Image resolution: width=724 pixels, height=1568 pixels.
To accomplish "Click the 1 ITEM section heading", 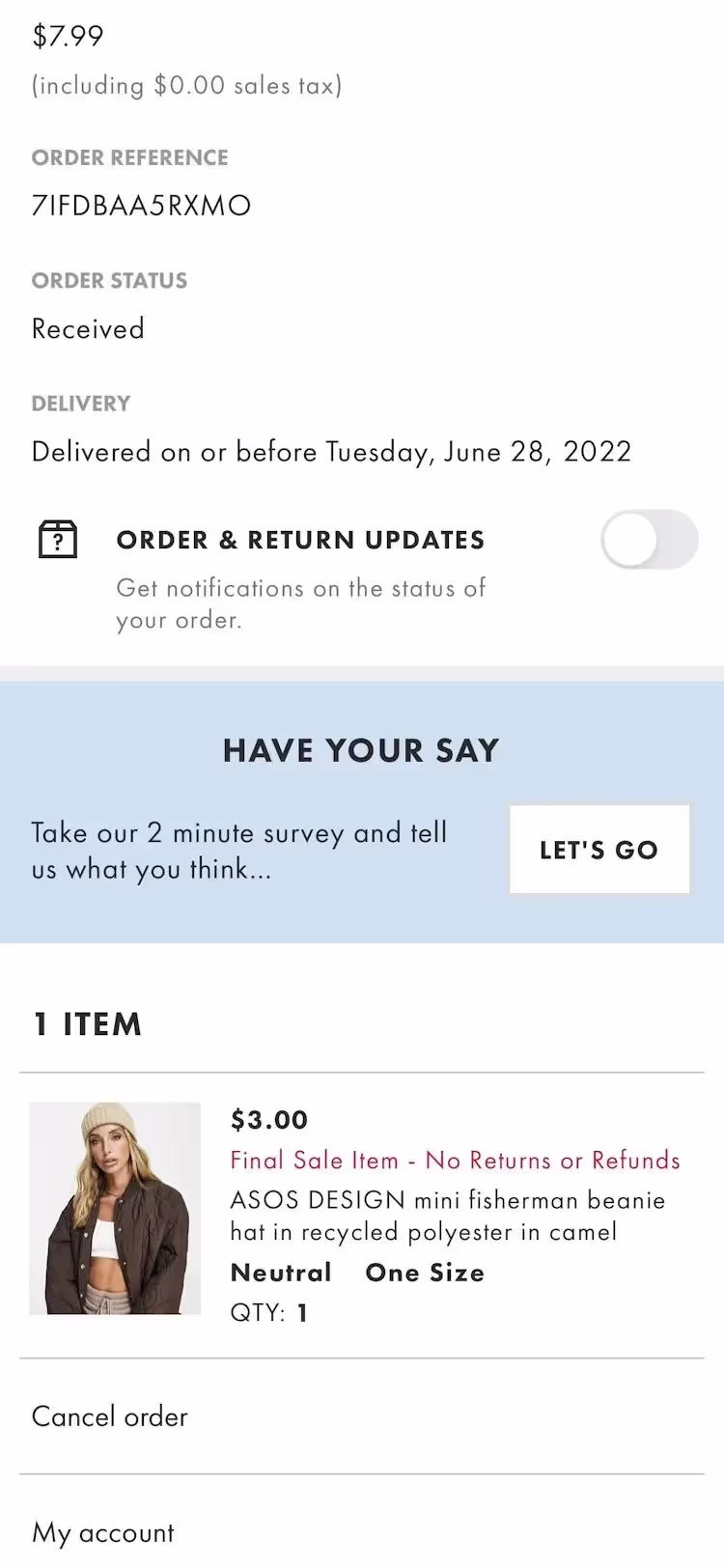I will (88, 1024).
